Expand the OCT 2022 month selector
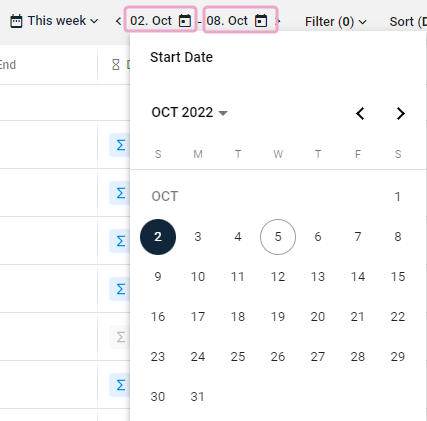The height and width of the screenshot is (421, 427). pyautogui.click(x=189, y=113)
